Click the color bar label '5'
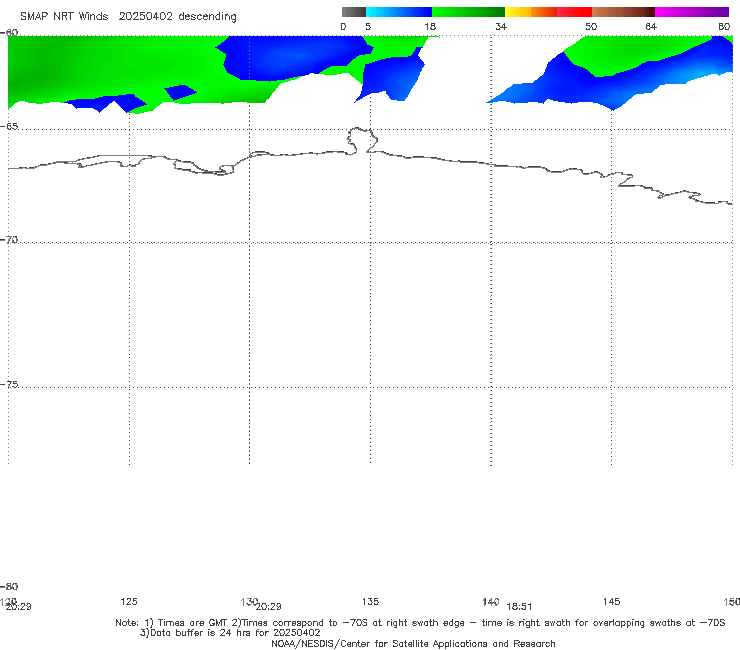The height and width of the screenshot is (650, 740). coord(368,26)
